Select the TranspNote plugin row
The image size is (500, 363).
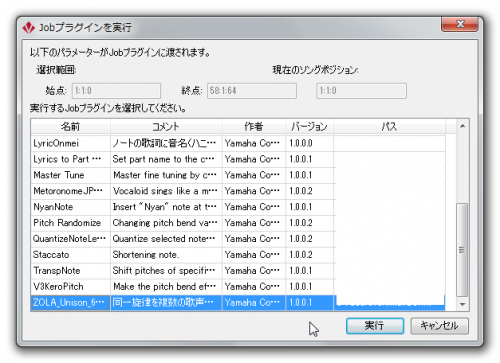(x=238, y=271)
